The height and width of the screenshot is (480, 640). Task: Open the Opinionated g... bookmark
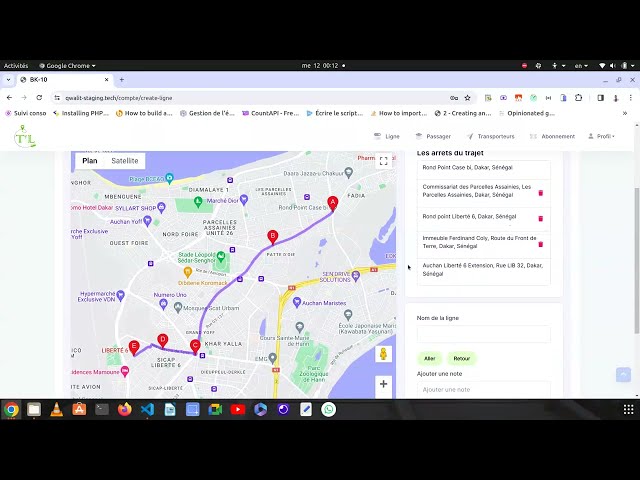pos(527,113)
